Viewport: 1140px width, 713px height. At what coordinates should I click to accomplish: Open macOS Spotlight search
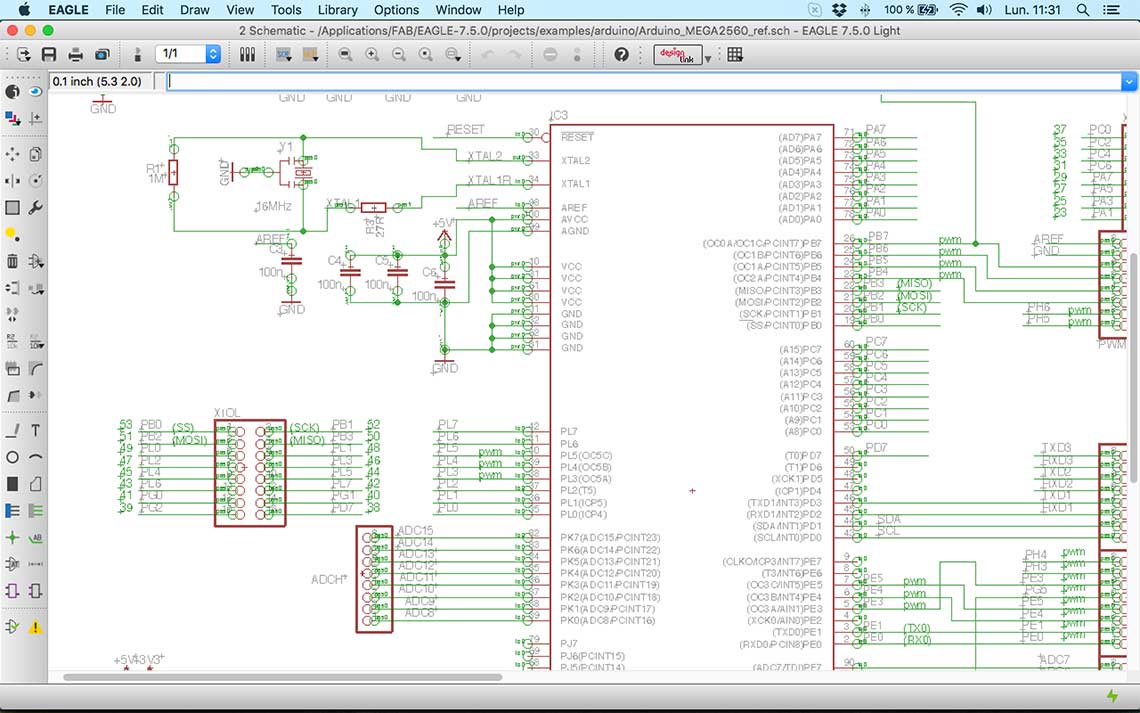click(1083, 10)
